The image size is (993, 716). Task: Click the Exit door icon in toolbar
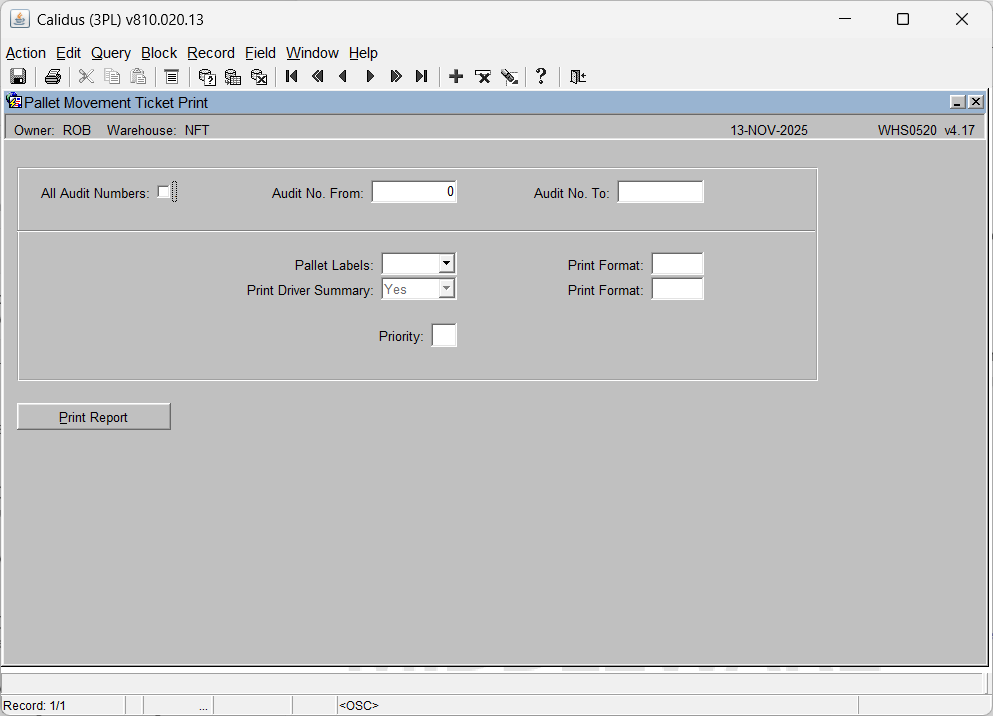pos(577,77)
